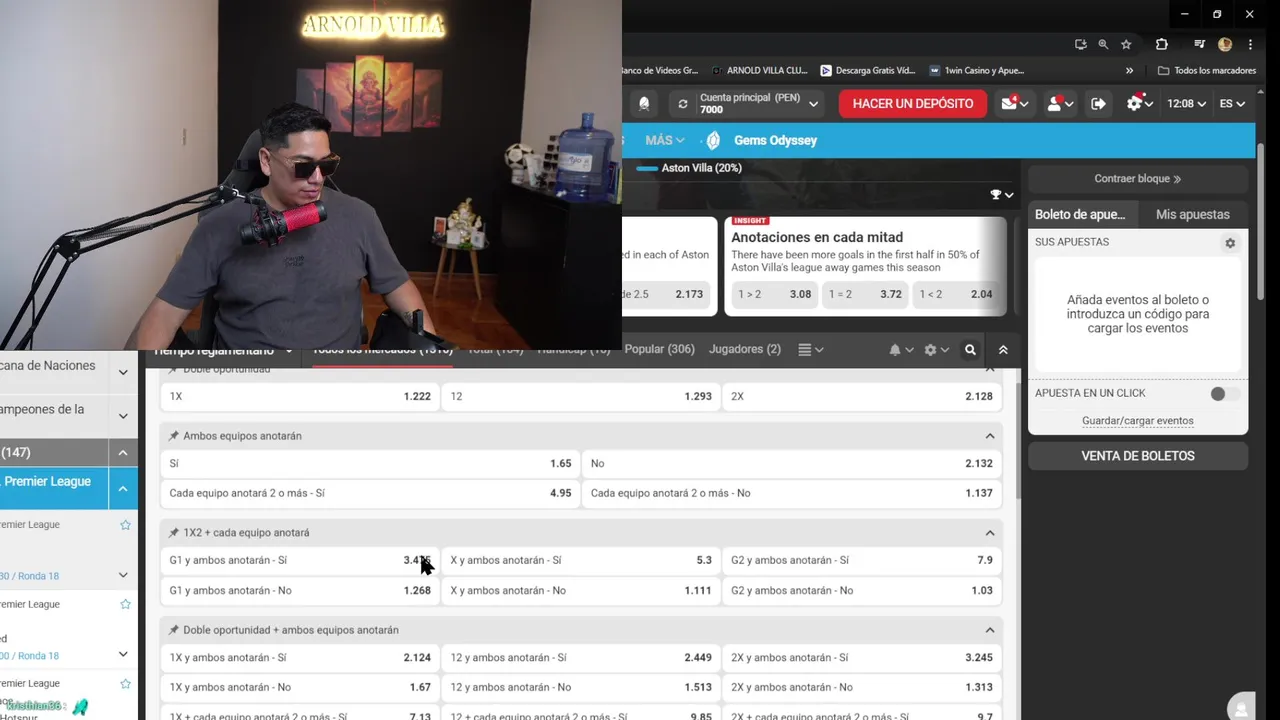This screenshot has height=720, width=1280.
Task: Switch to Popular (306) markets tab
Action: [x=659, y=349]
